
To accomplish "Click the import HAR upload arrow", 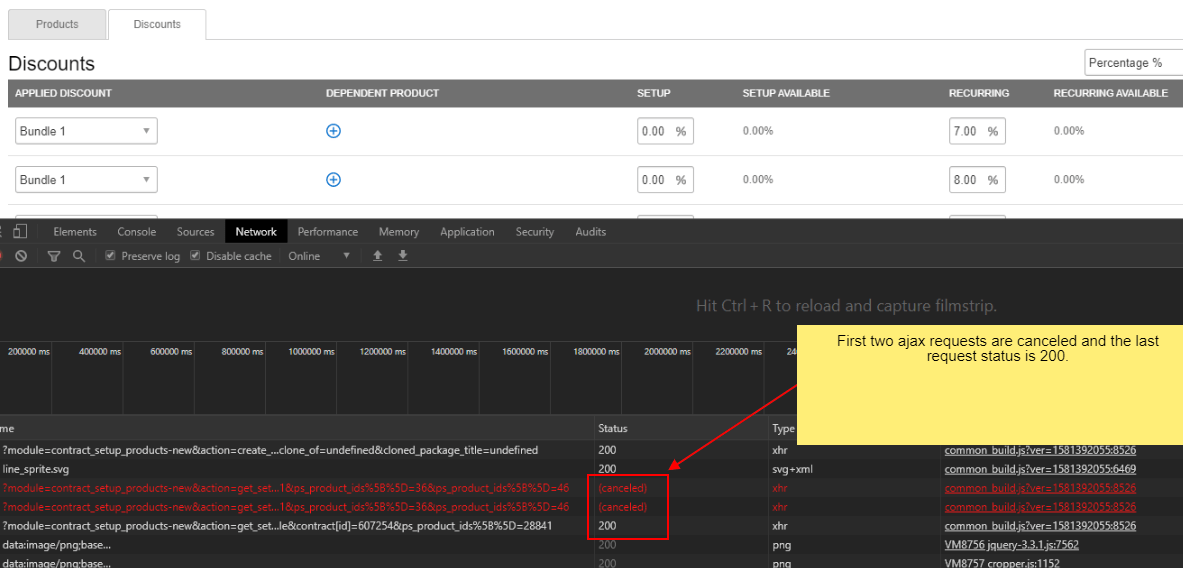I will click(377, 256).
